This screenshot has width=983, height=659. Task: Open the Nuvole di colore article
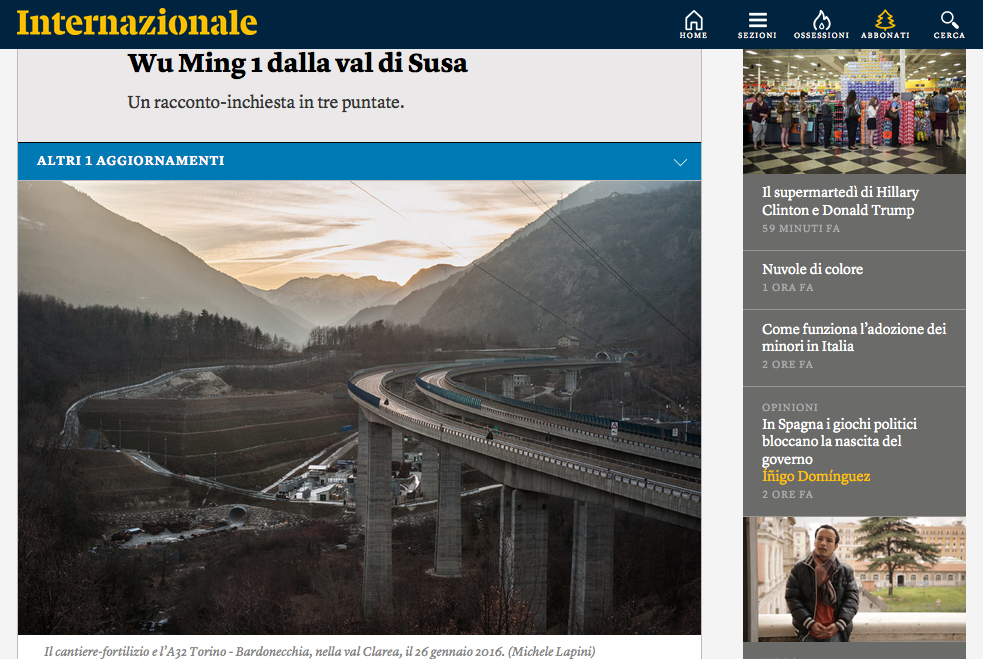point(812,269)
